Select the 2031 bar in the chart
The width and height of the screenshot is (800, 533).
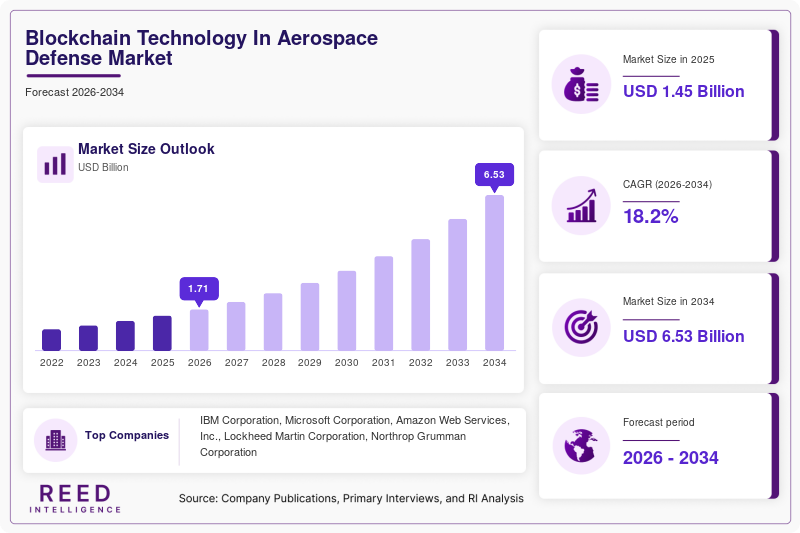point(384,303)
